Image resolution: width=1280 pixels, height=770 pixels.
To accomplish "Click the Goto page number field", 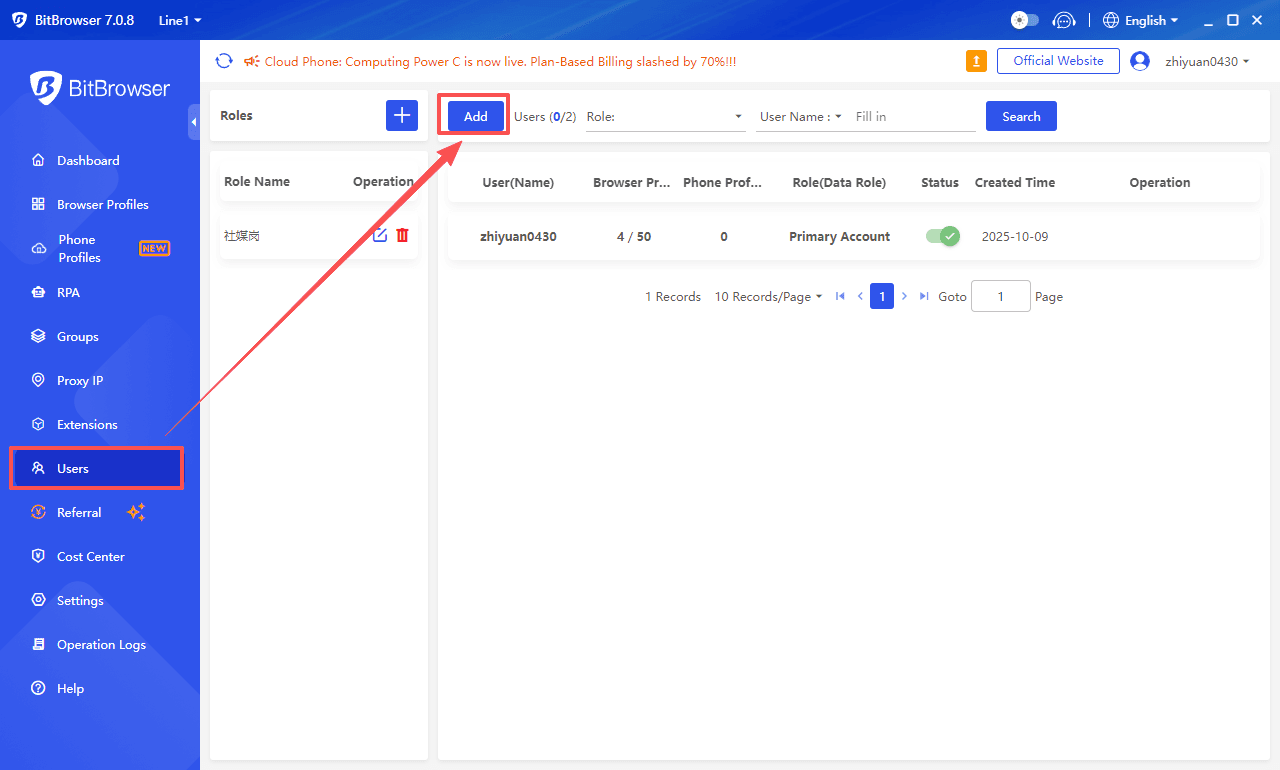I will [x=1000, y=297].
